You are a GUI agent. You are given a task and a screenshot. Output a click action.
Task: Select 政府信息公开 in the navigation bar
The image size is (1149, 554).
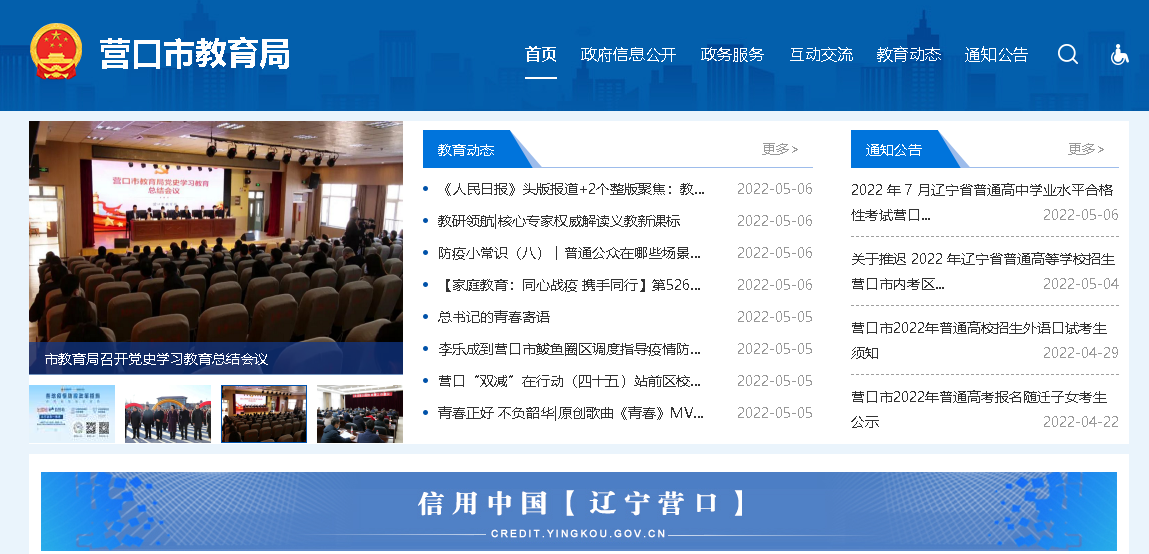pyautogui.click(x=628, y=55)
